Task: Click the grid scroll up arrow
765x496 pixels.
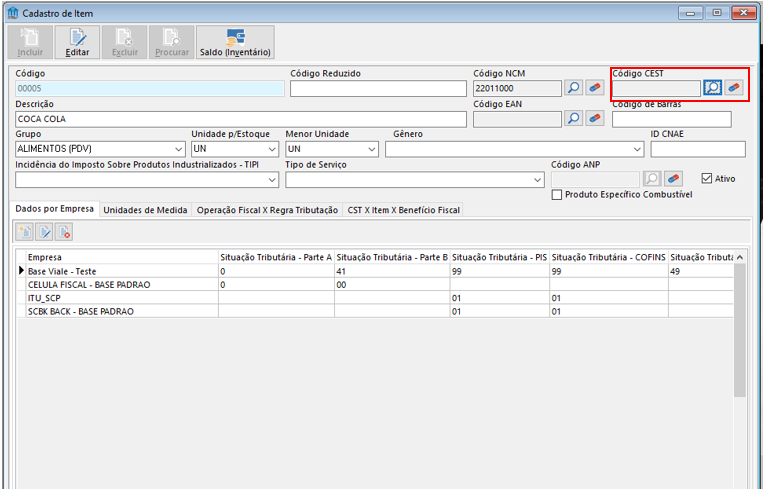Action: tap(740, 257)
